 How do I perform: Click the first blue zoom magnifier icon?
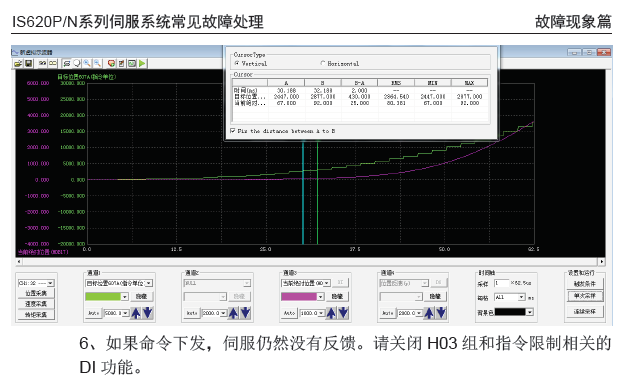tap(87, 63)
